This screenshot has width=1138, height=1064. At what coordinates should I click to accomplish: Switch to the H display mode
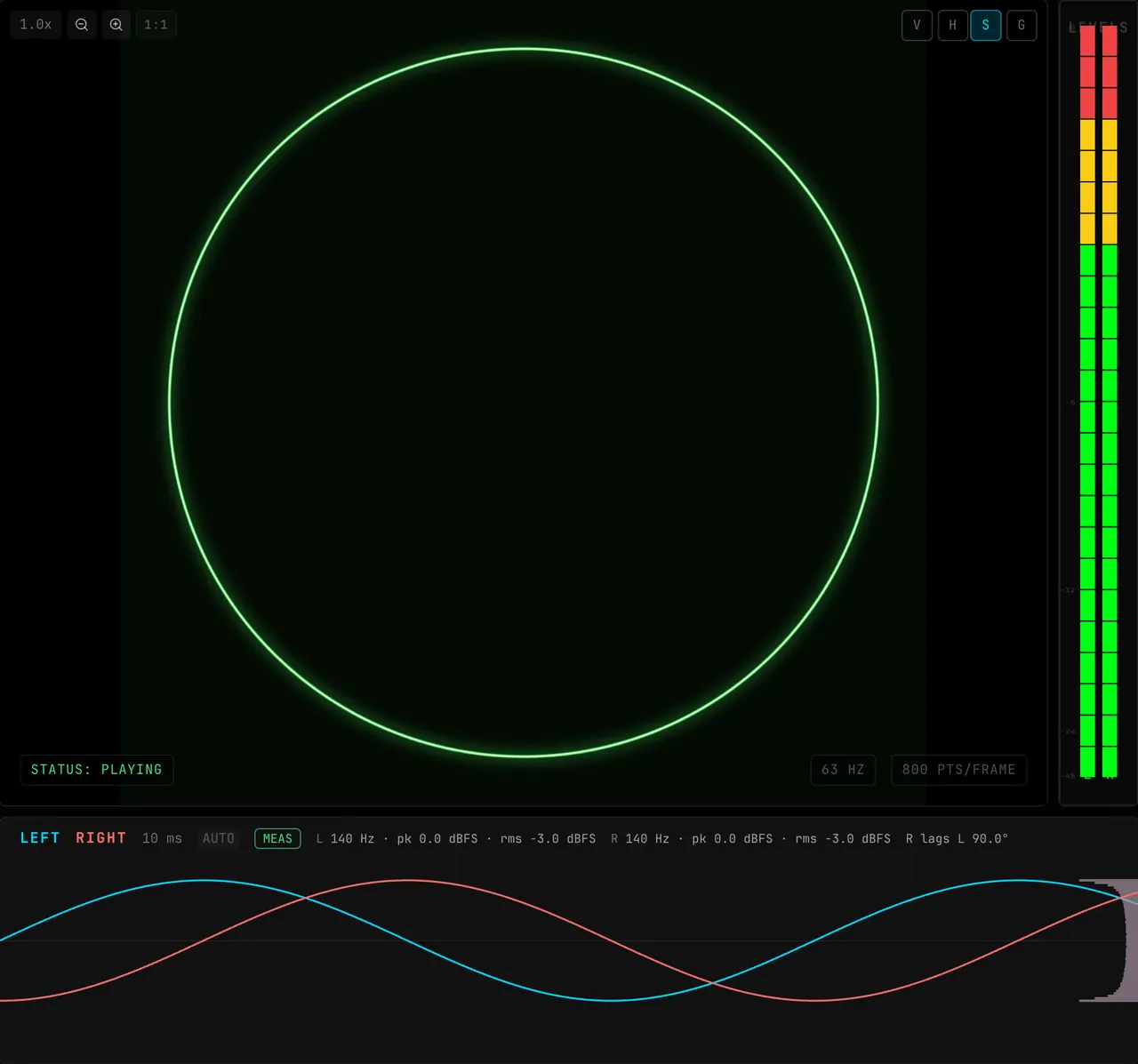tap(952, 25)
